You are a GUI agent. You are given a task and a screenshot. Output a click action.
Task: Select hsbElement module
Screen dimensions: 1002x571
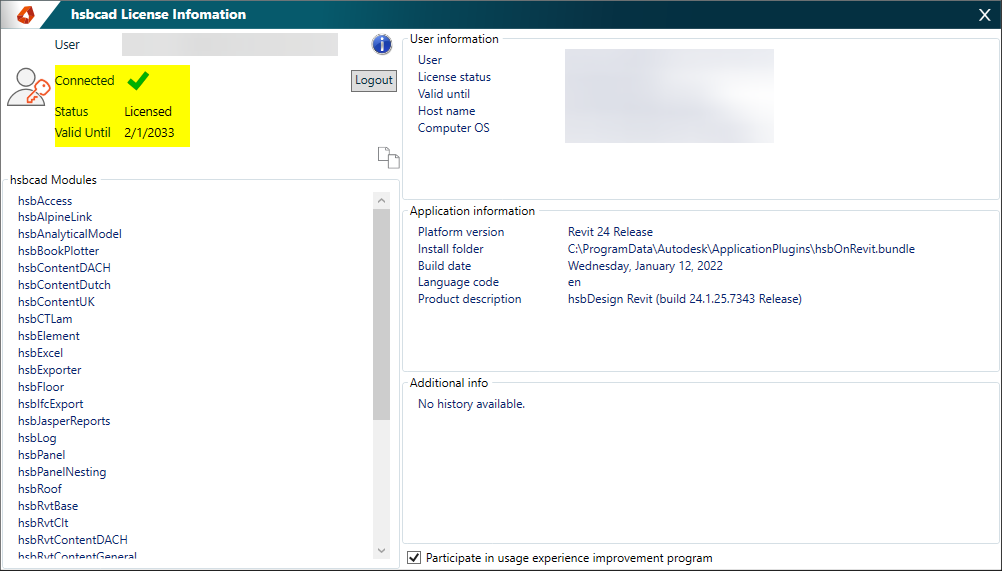pos(49,336)
